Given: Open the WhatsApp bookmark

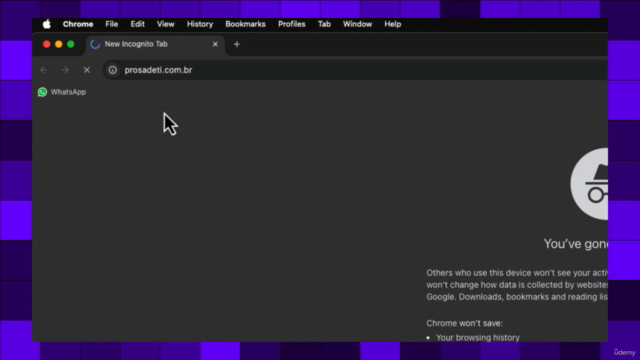Looking at the screenshot, I should pyautogui.click(x=62, y=92).
